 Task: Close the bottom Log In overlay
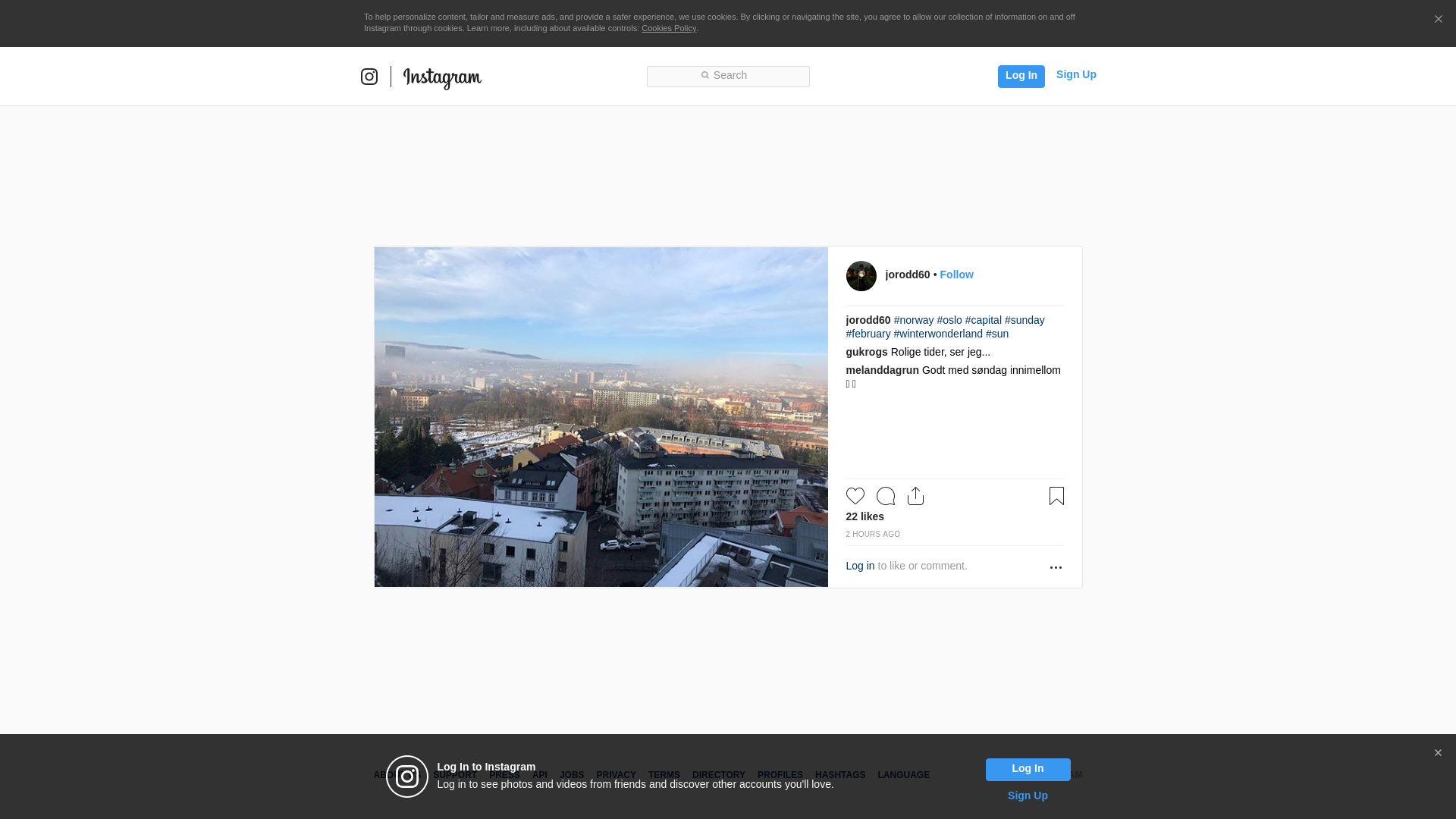pos(1438,753)
